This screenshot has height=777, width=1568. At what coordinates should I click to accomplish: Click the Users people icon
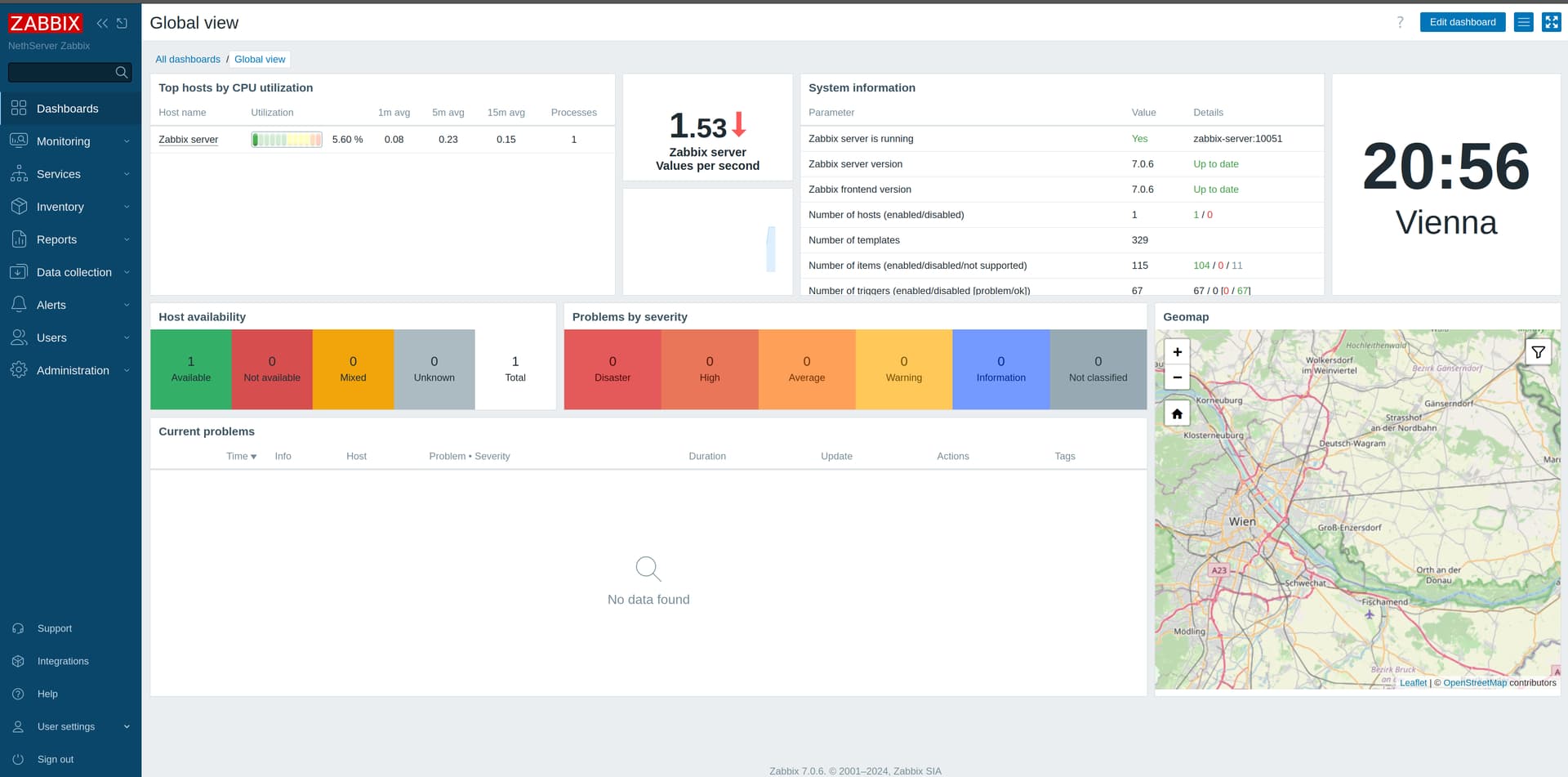(x=19, y=337)
